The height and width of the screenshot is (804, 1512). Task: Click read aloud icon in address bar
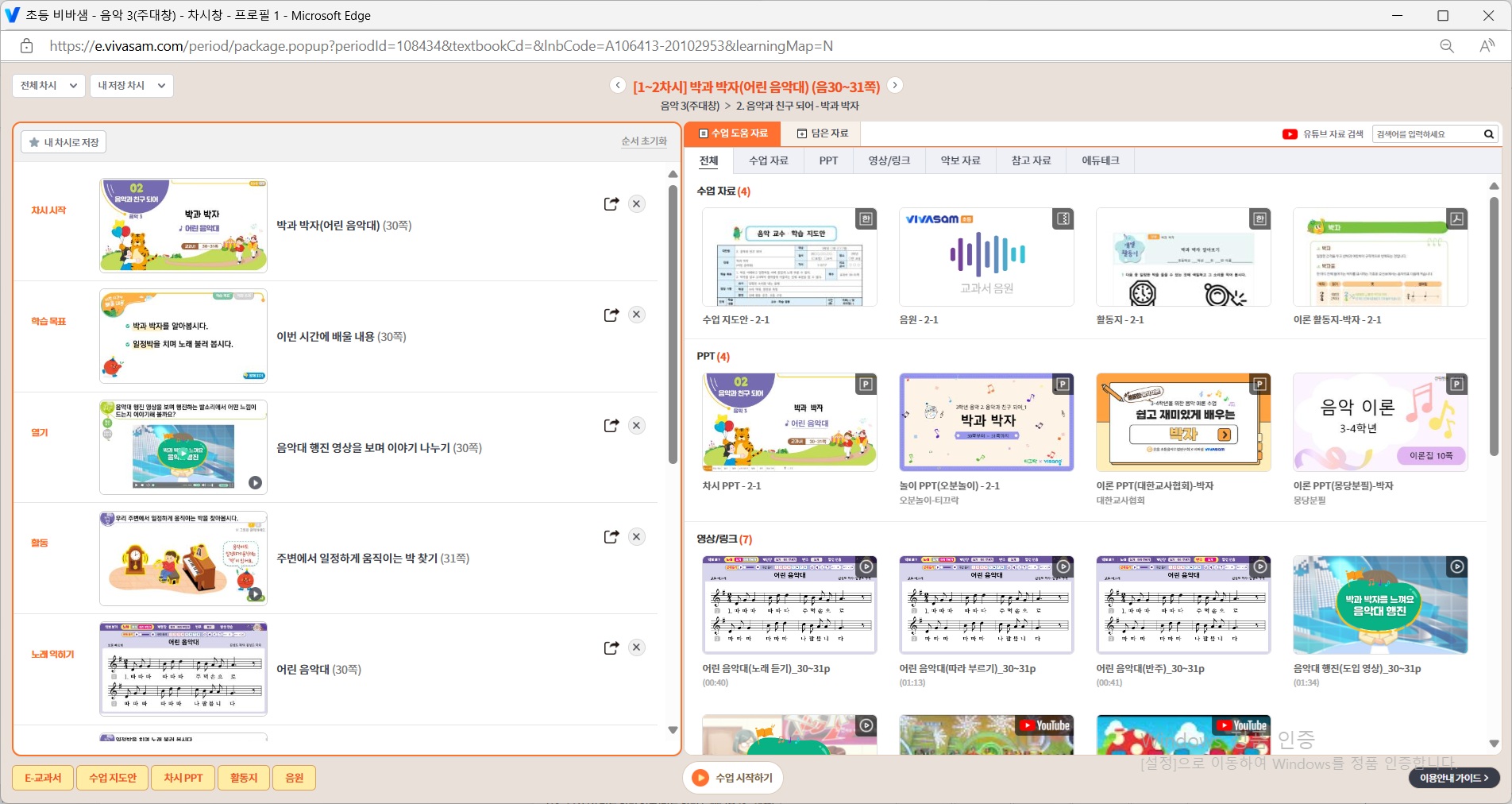(x=1487, y=46)
